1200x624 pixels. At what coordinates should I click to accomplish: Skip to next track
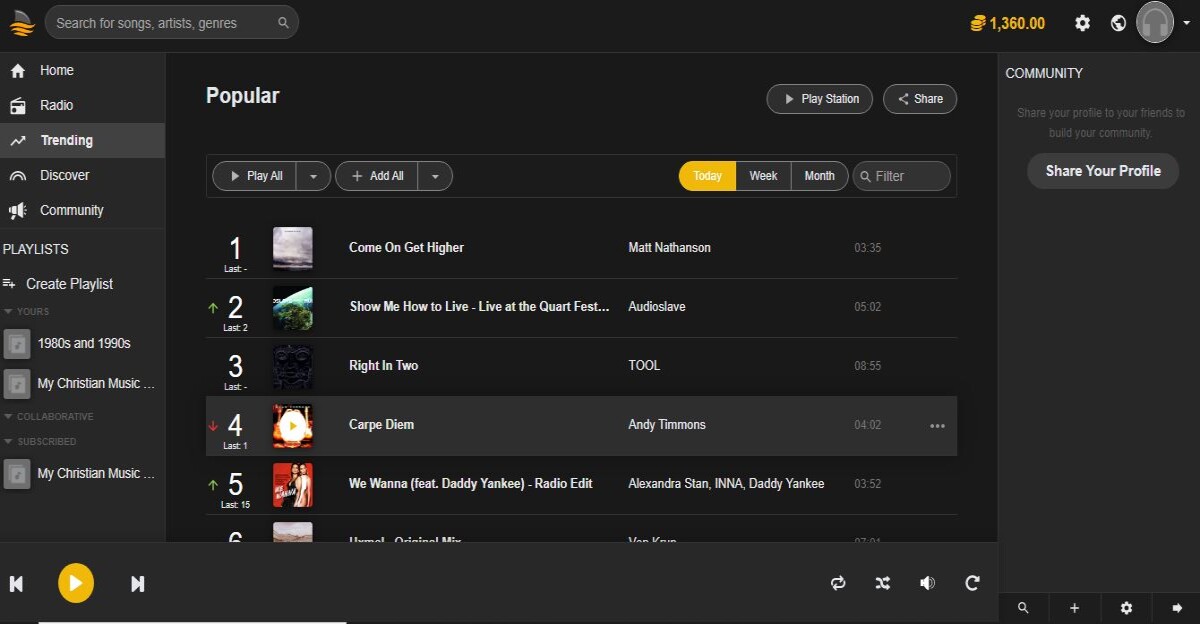pos(138,584)
